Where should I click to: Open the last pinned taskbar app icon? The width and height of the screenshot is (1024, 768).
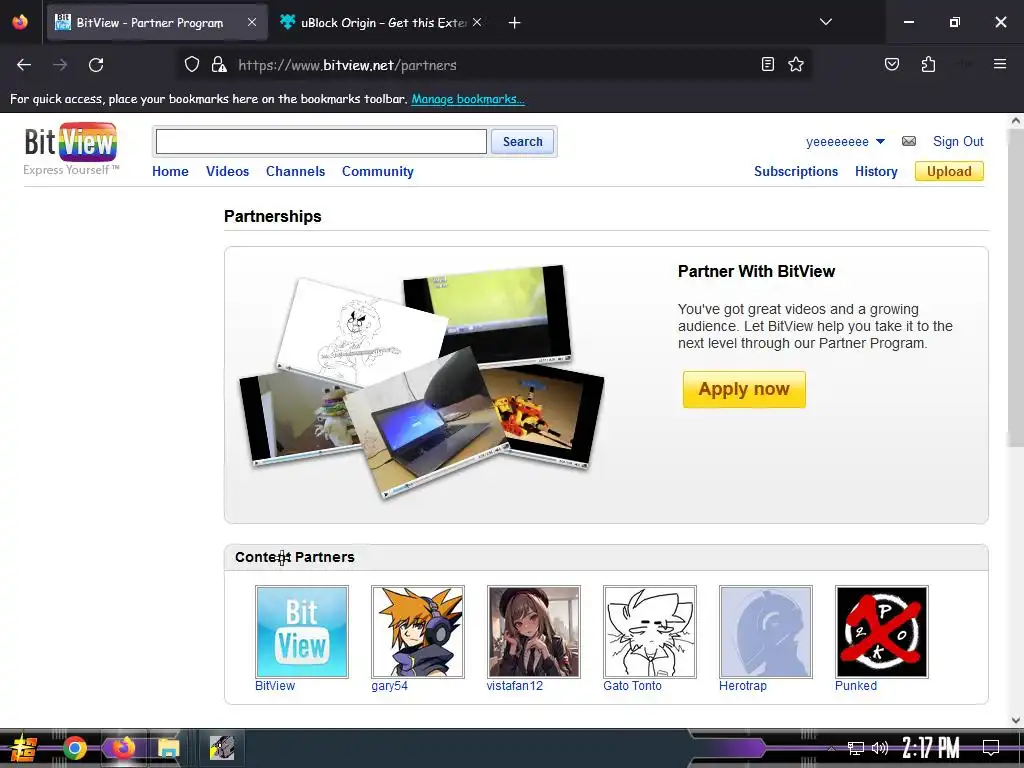tap(222, 748)
